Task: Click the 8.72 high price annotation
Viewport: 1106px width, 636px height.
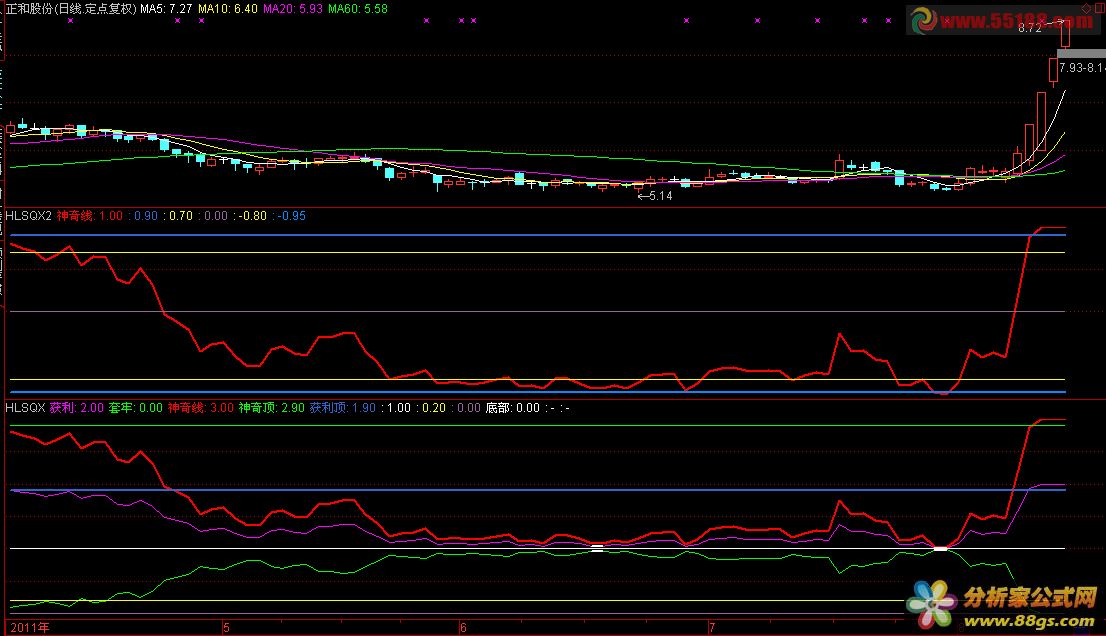Action: tap(1030, 28)
